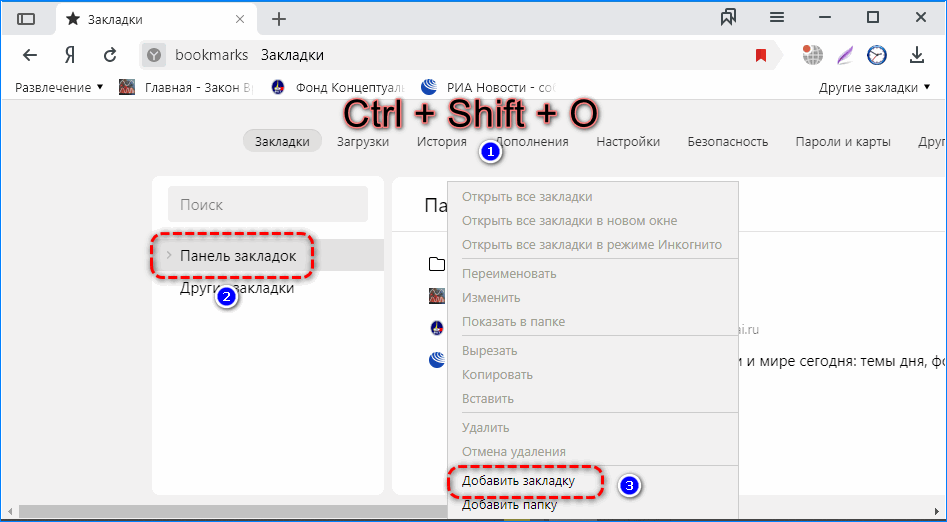Go back with the arrow button
Viewport: 947px width, 522px height.
pos(30,55)
